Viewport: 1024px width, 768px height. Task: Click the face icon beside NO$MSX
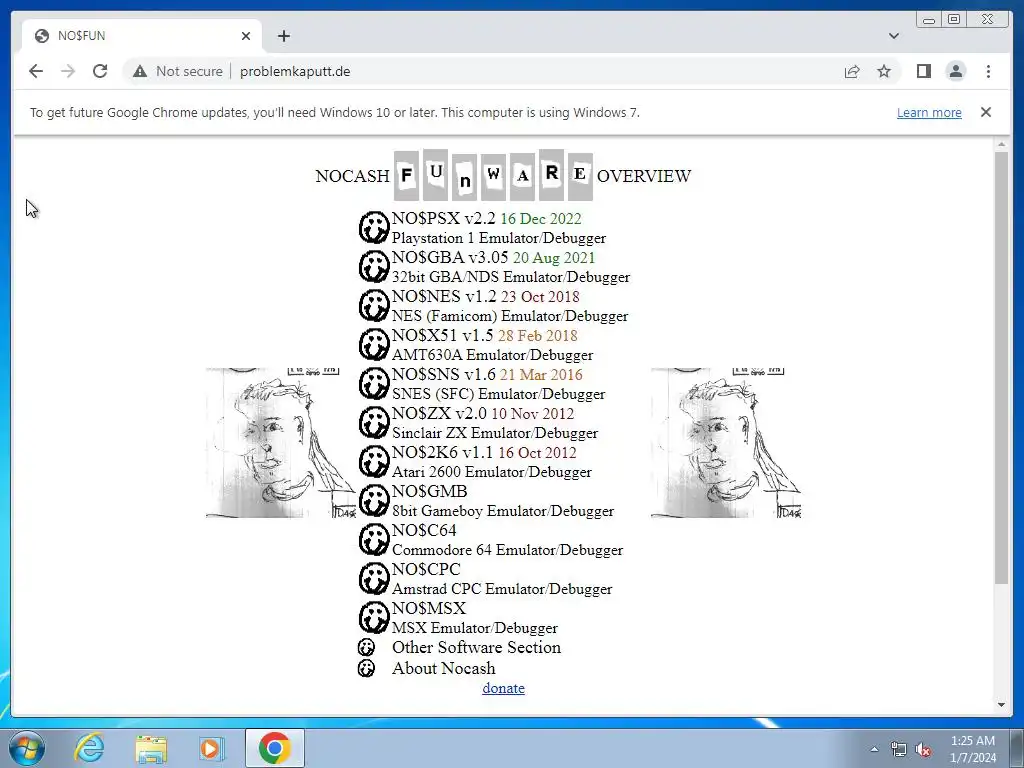pos(374,618)
